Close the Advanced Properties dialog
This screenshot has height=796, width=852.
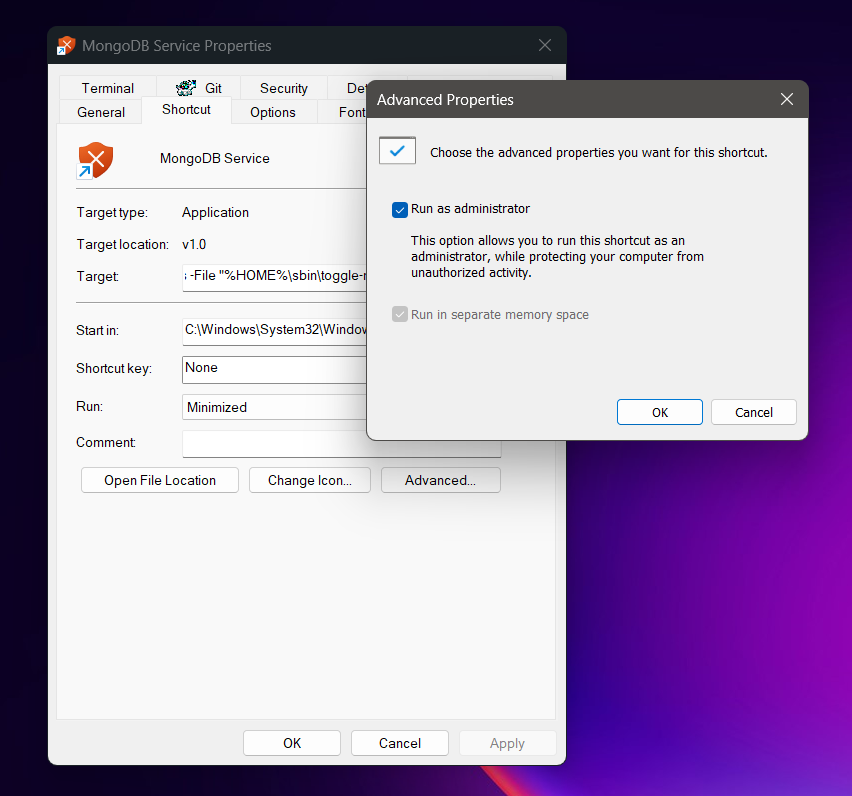point(787,99)
